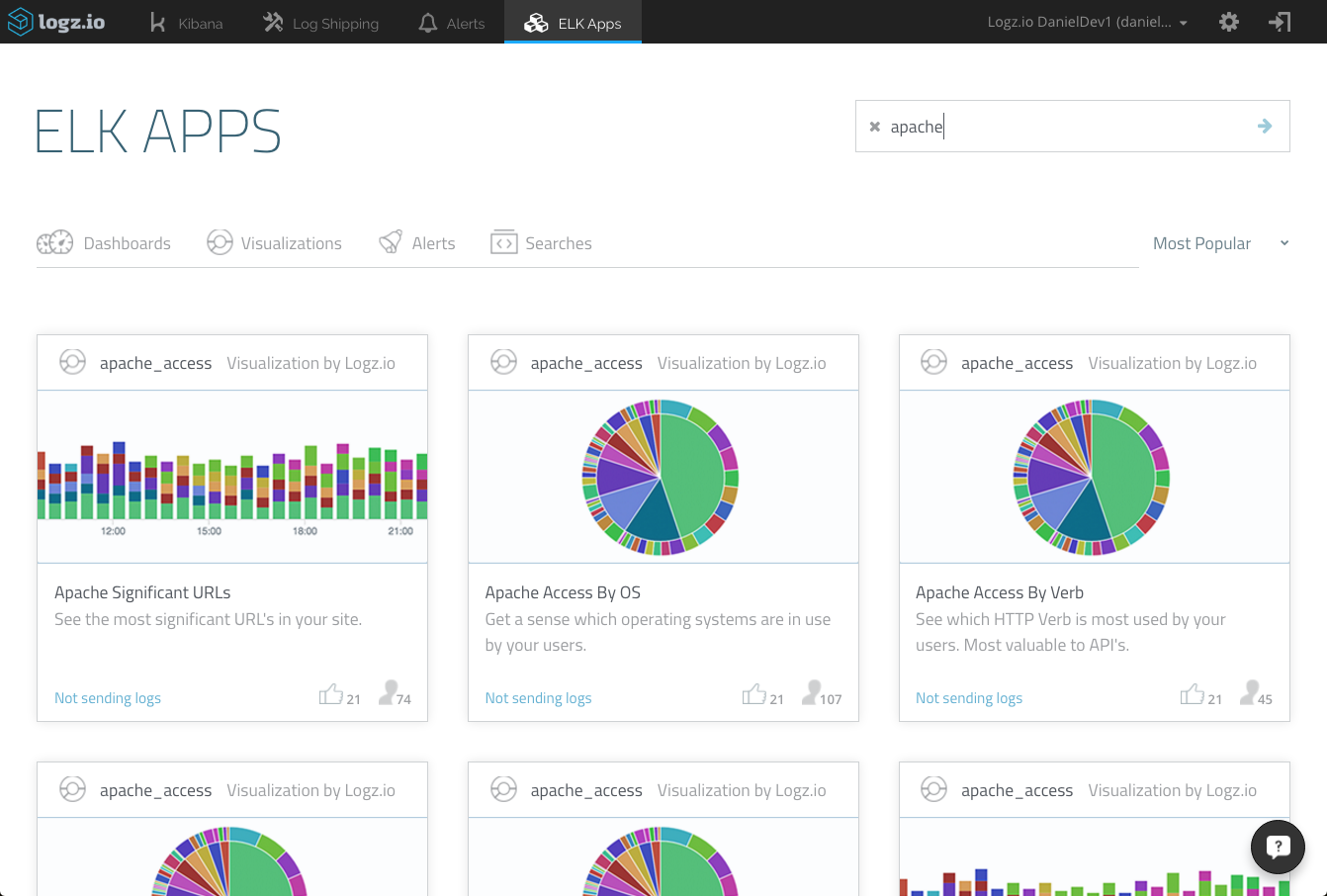Open settings gear icon
Viewport: 1327px width, 896px height.
[x=1229, y=22]
